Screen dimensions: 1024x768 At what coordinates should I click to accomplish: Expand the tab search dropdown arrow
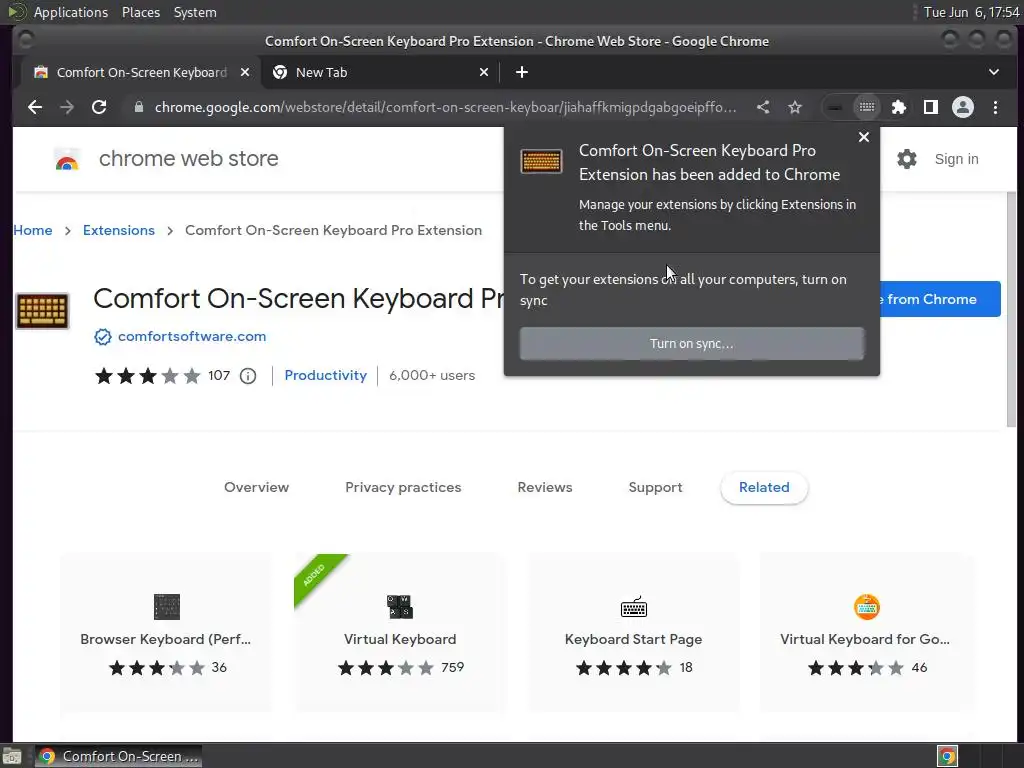tap(993, 72)
